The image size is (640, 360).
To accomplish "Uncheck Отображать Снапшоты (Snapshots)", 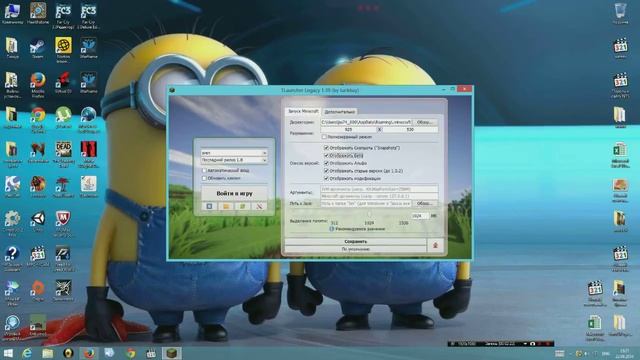I will point(326,148).
